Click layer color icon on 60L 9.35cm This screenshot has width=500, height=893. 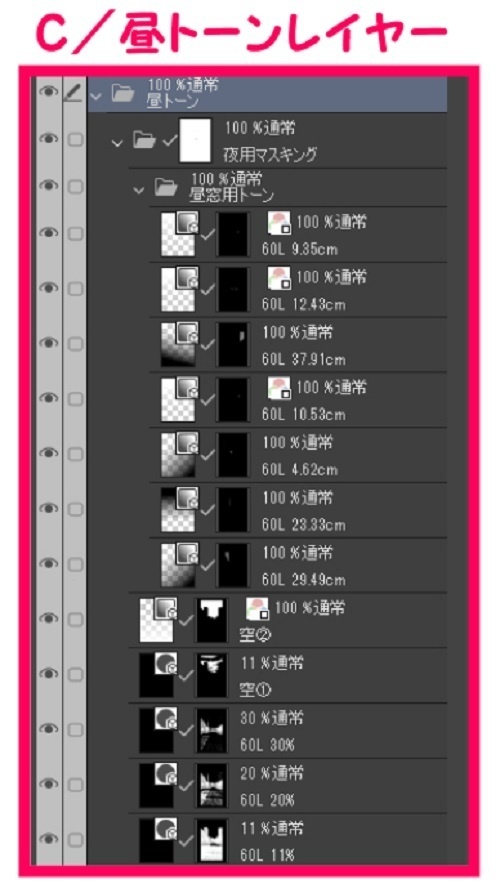pos(279,223)
